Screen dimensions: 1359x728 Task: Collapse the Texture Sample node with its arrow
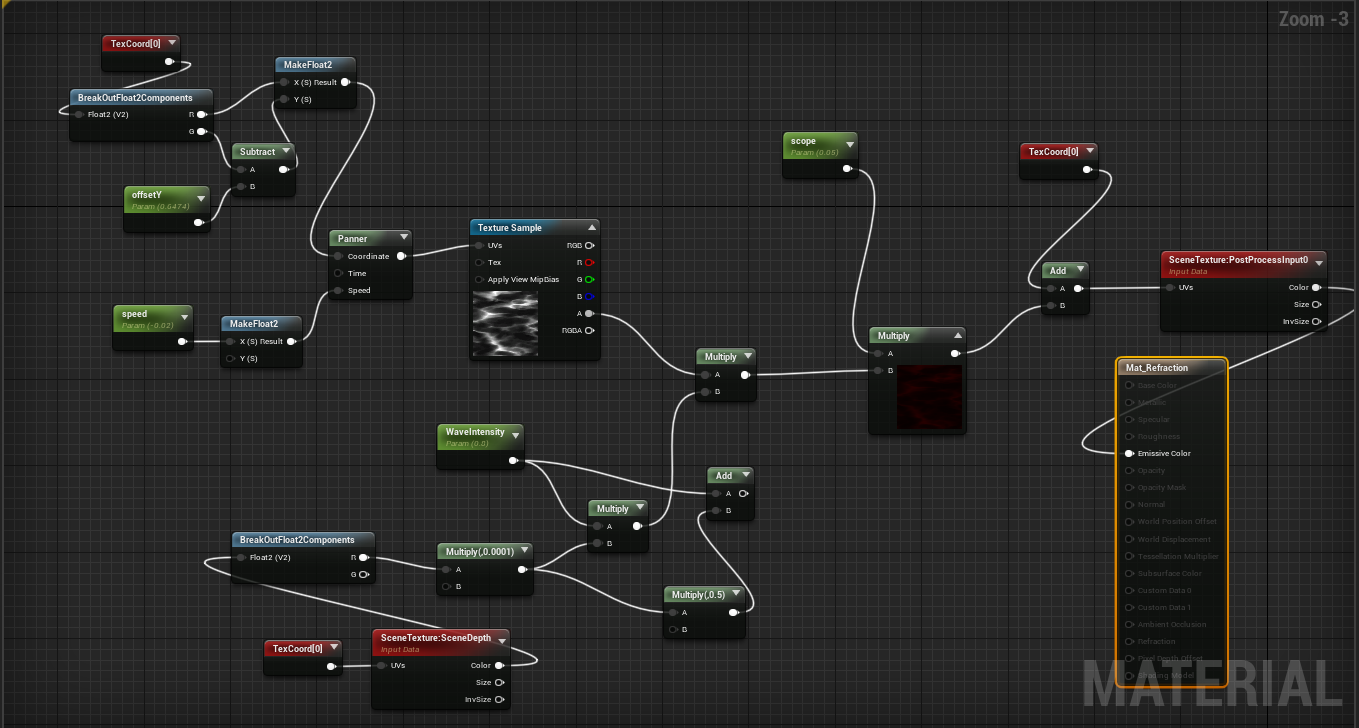click(x=590, y=226)
